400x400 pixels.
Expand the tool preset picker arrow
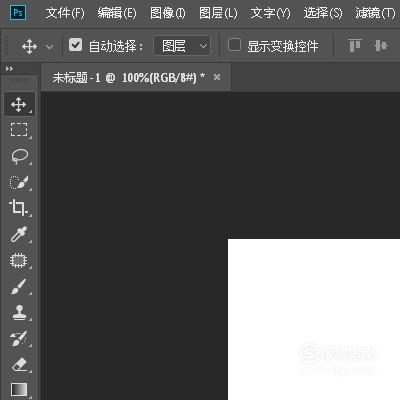click(x=50, y=47)
